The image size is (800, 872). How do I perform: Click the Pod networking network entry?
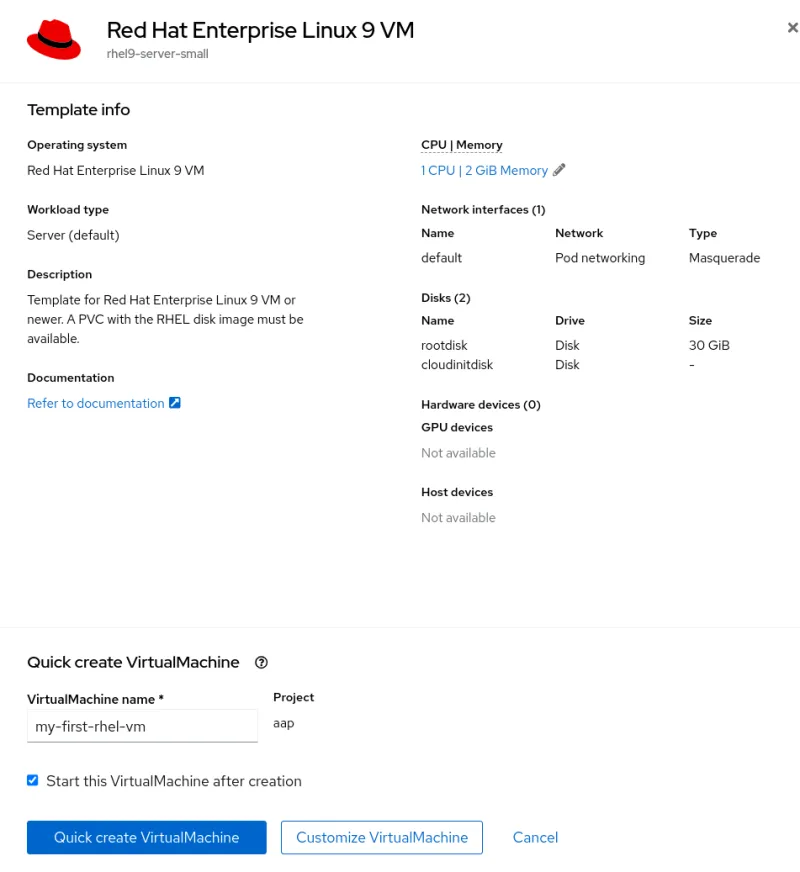(x=600, y=257)
